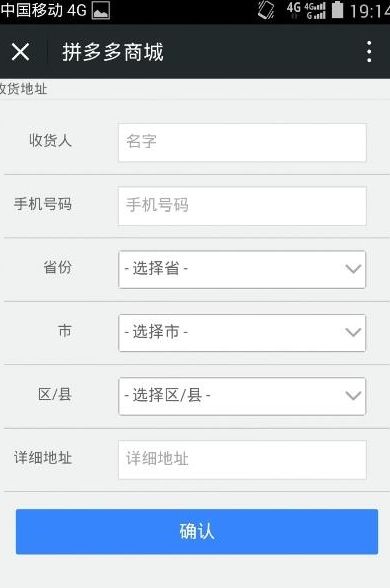The image size is (390, 588).
Task: Focus the 详细地址 detailed address field
Action: click(x=242, y=460)
